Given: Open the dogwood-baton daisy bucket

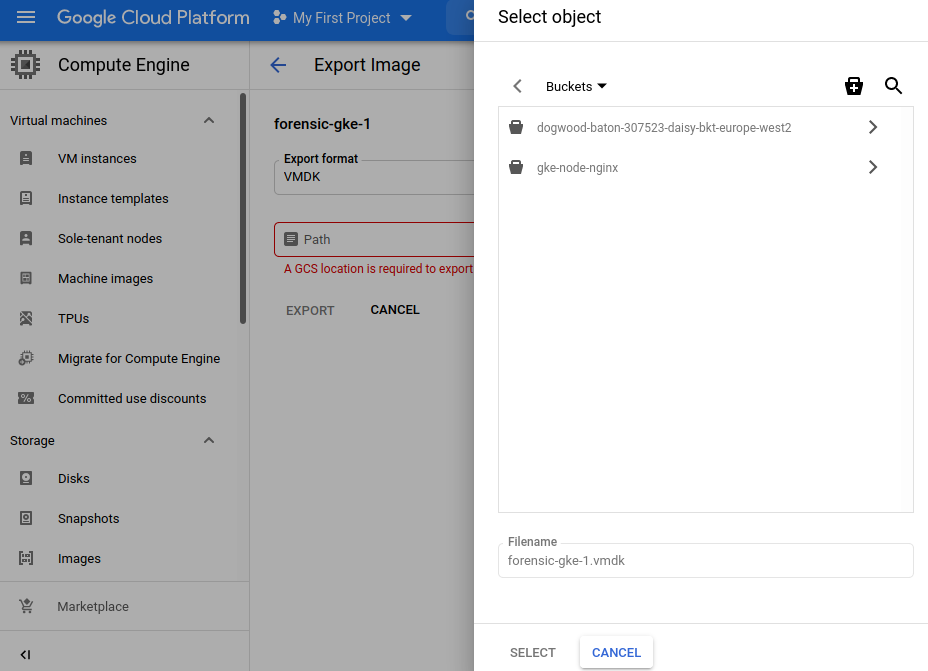Looking at the screenshot, I should (x=664, y=128).
